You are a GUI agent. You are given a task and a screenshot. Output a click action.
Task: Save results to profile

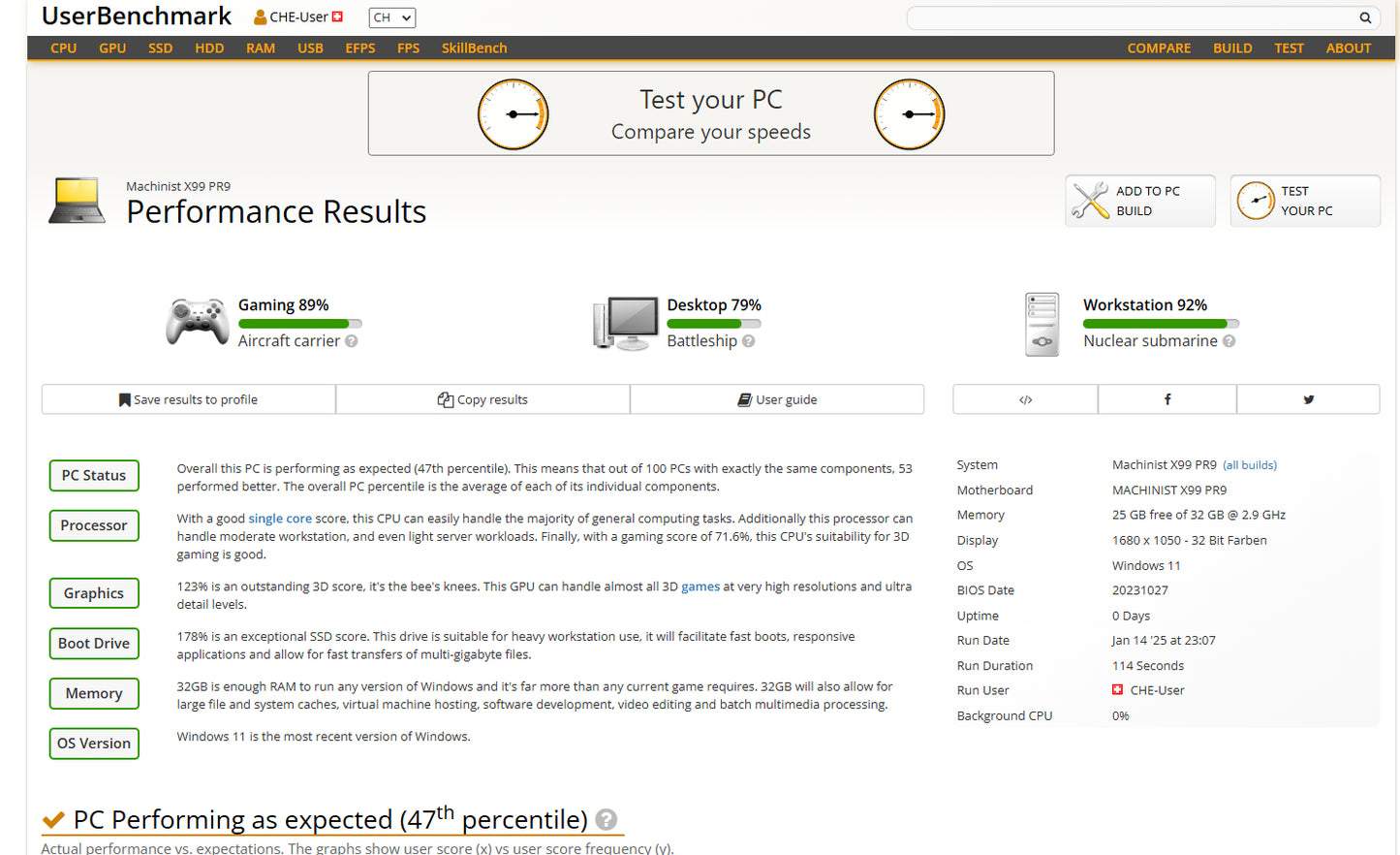coord(189,399)
